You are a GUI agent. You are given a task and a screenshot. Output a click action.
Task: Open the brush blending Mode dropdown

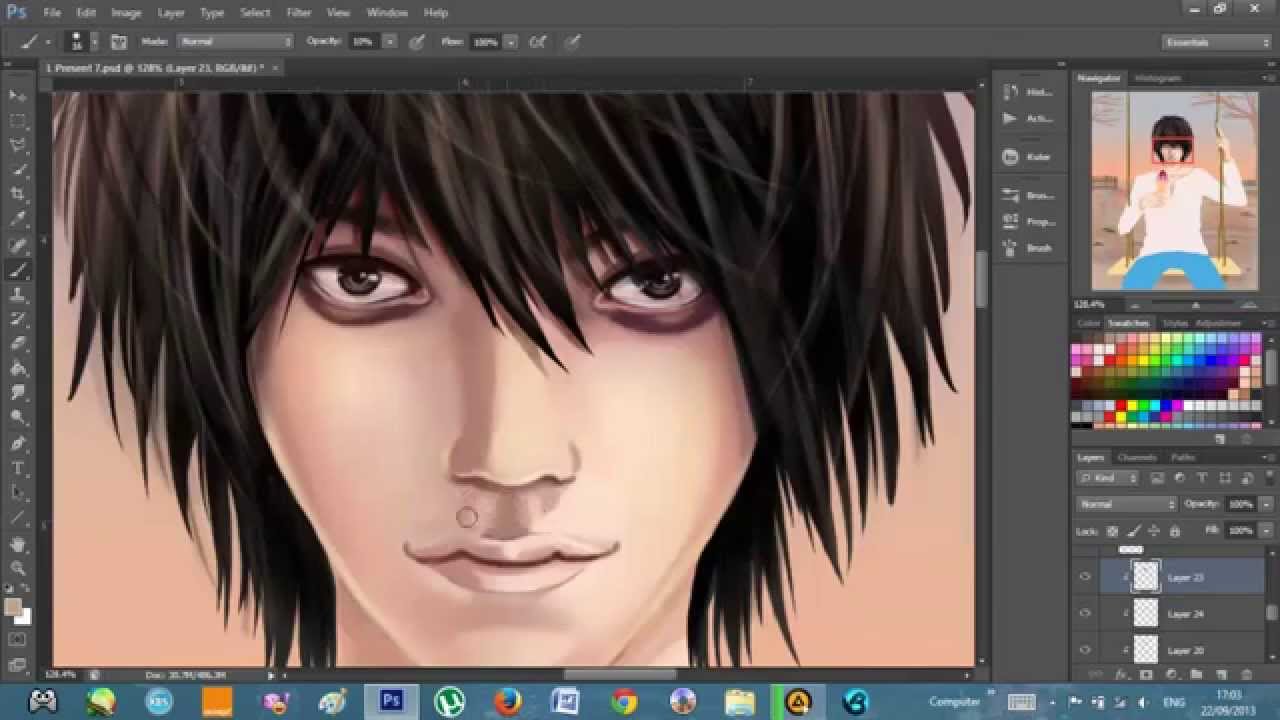pyautogui.click(x=235, y=42)
